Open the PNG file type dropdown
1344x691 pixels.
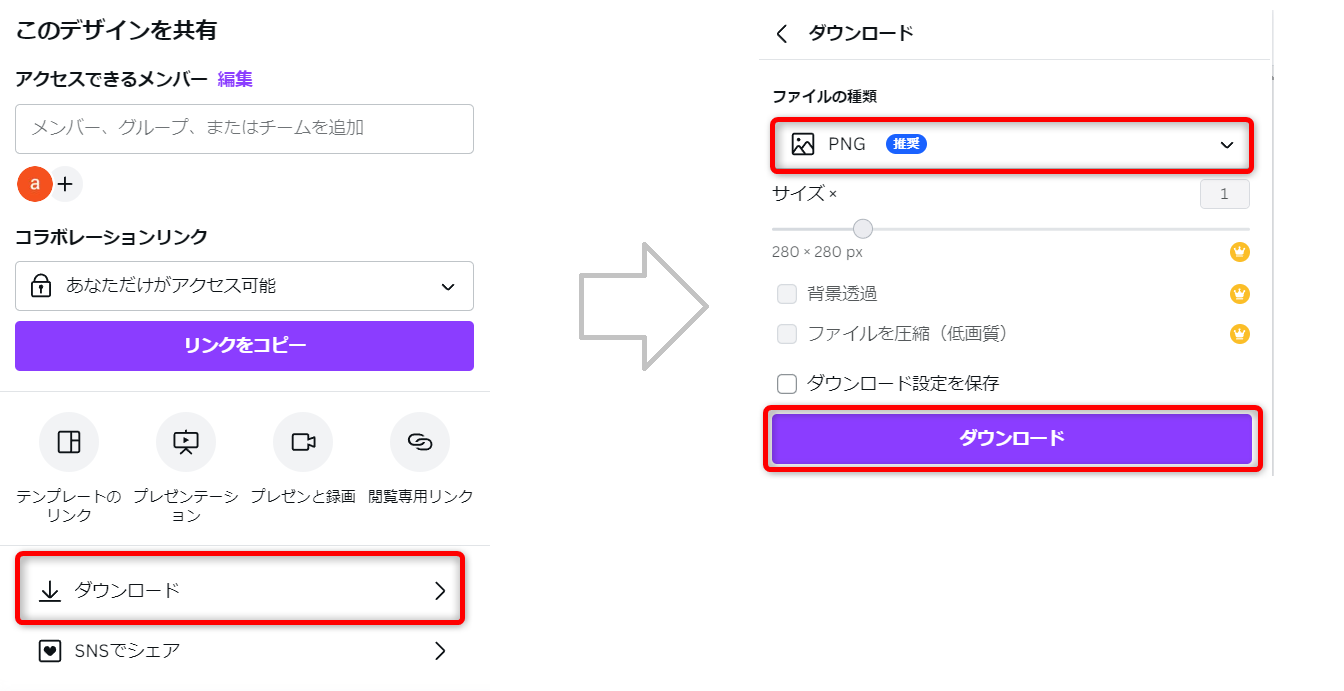[x=1011, y=145]
